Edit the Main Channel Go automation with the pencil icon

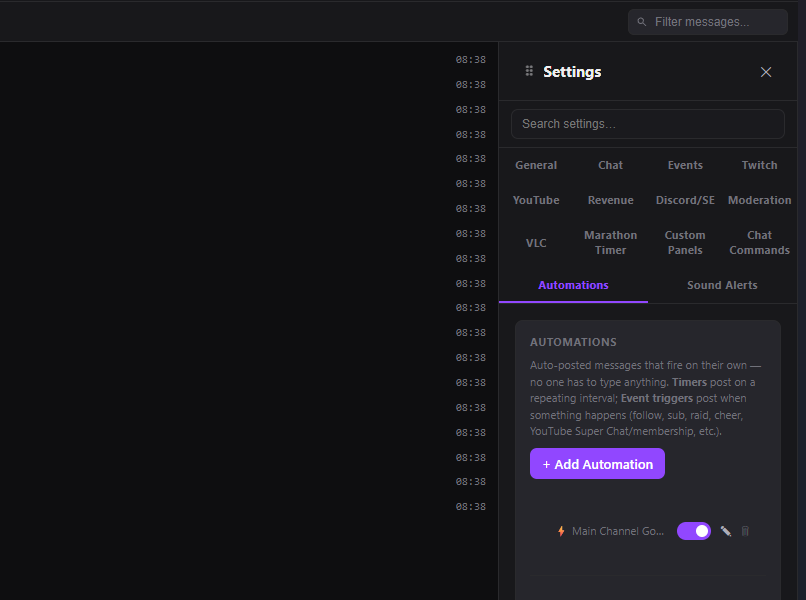(726, 531)
